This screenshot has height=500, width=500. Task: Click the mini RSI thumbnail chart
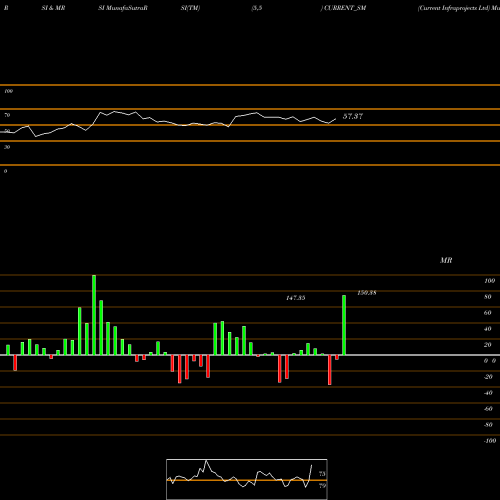(247, 479)
